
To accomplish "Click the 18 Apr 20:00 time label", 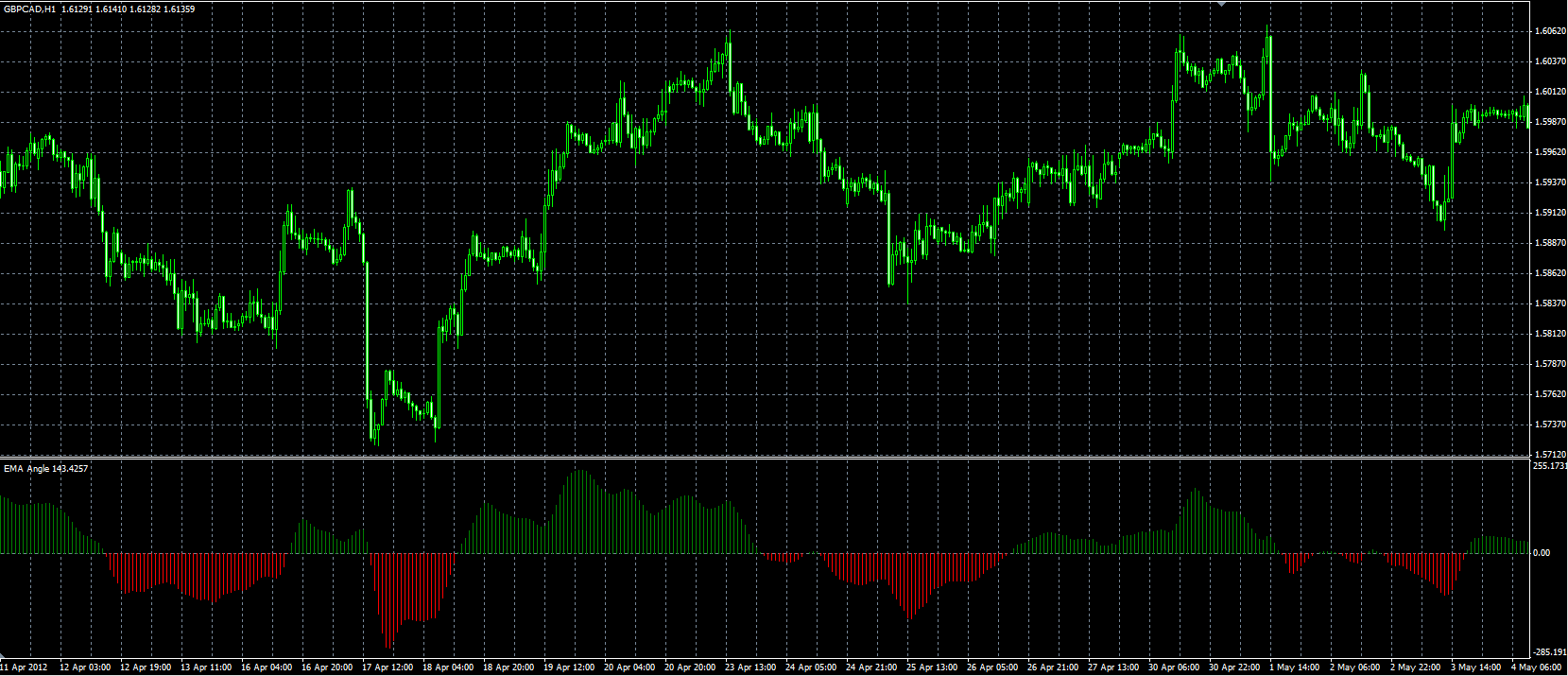I will pos(508,667).
